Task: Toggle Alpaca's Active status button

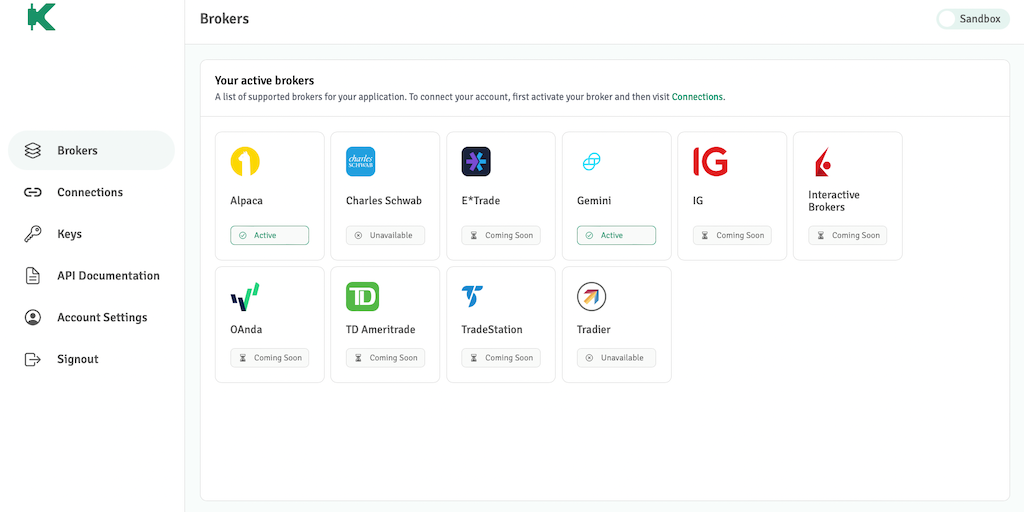Action: click(270, 236)
